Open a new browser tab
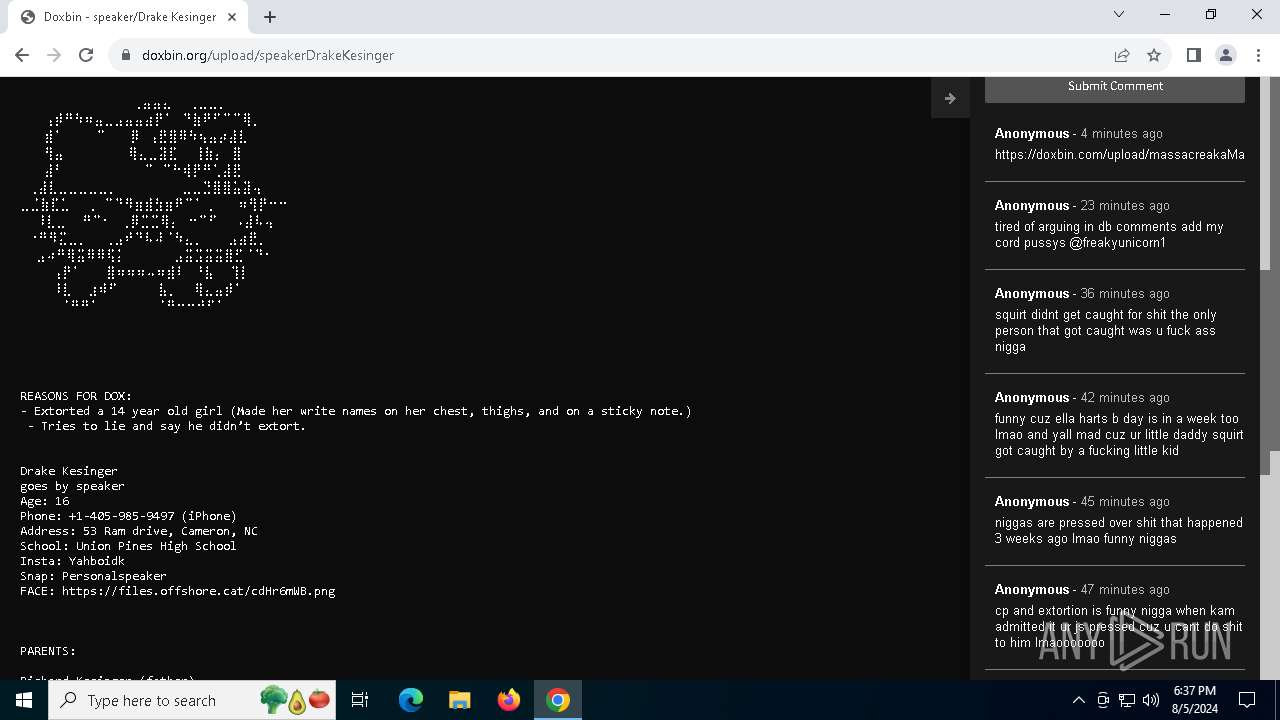The width and height of the screenshot is (1280, 720). [x=270, y=17]
